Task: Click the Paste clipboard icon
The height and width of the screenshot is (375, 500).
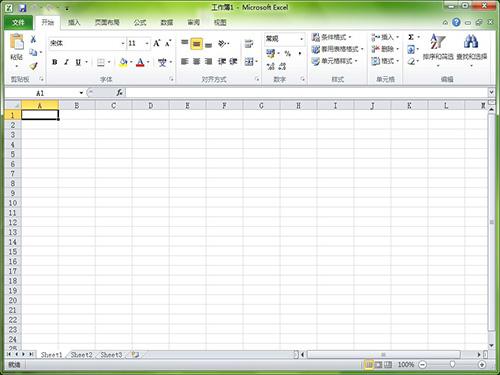Action: coord(16,42)
